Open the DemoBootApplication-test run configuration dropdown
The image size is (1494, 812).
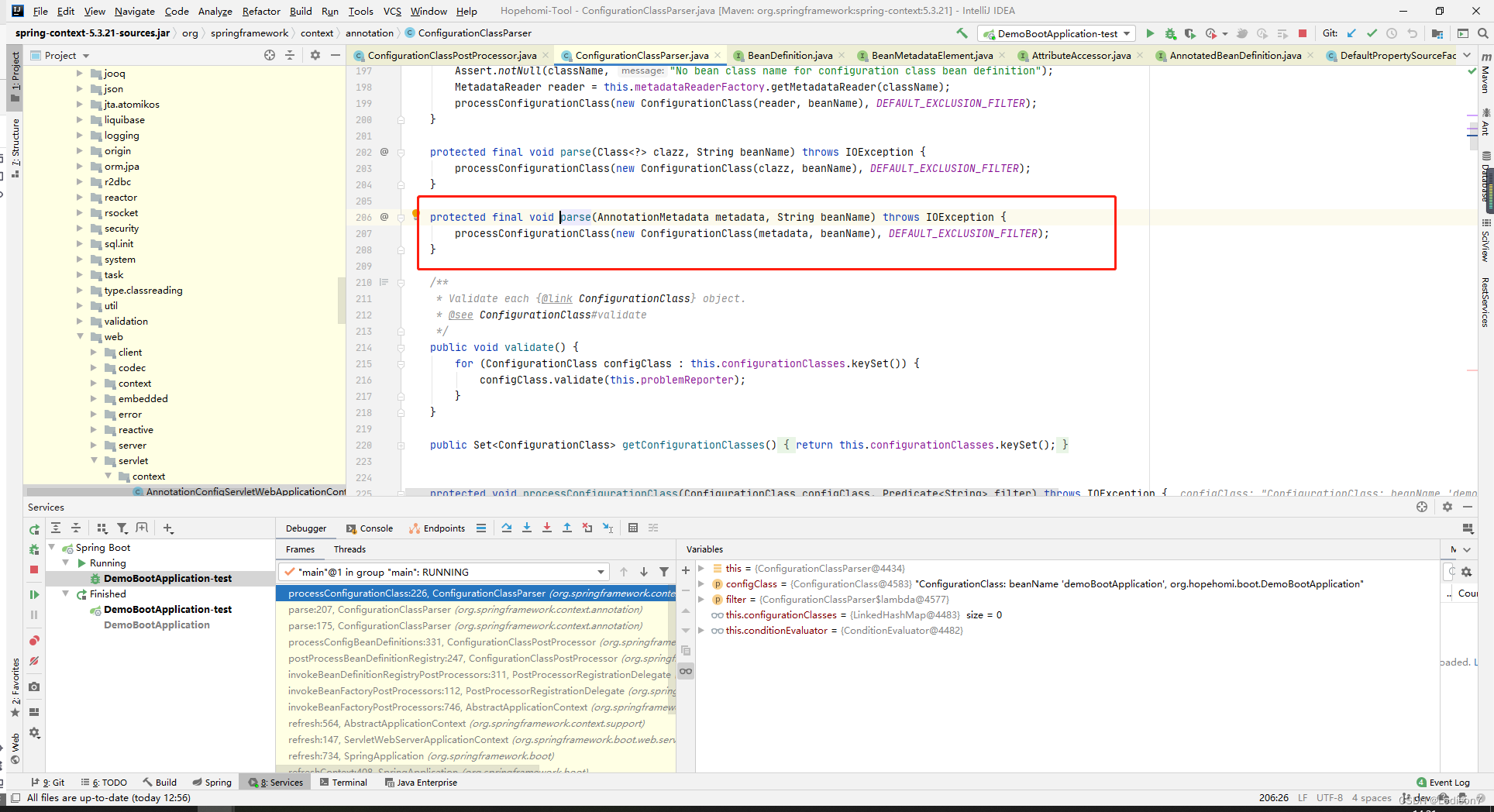tap(1057, 33)
